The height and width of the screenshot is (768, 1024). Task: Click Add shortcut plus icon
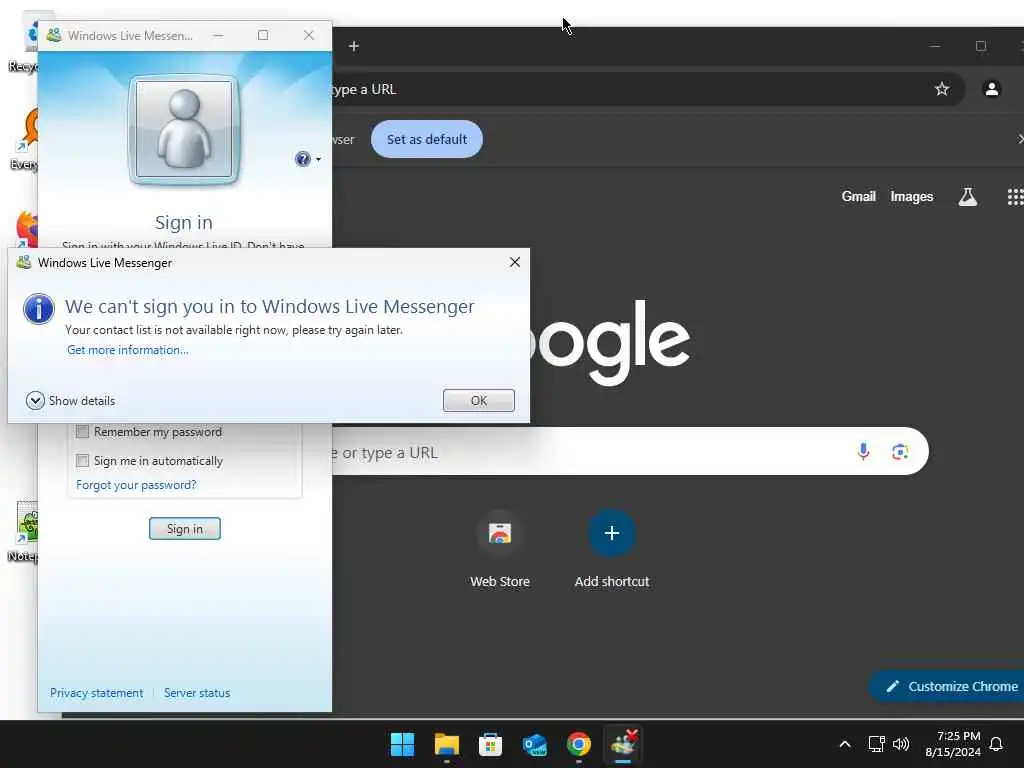click(611, 533)
